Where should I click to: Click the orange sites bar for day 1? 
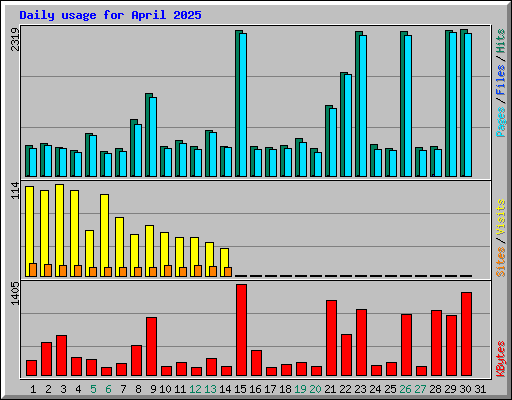tap(33, 270)
